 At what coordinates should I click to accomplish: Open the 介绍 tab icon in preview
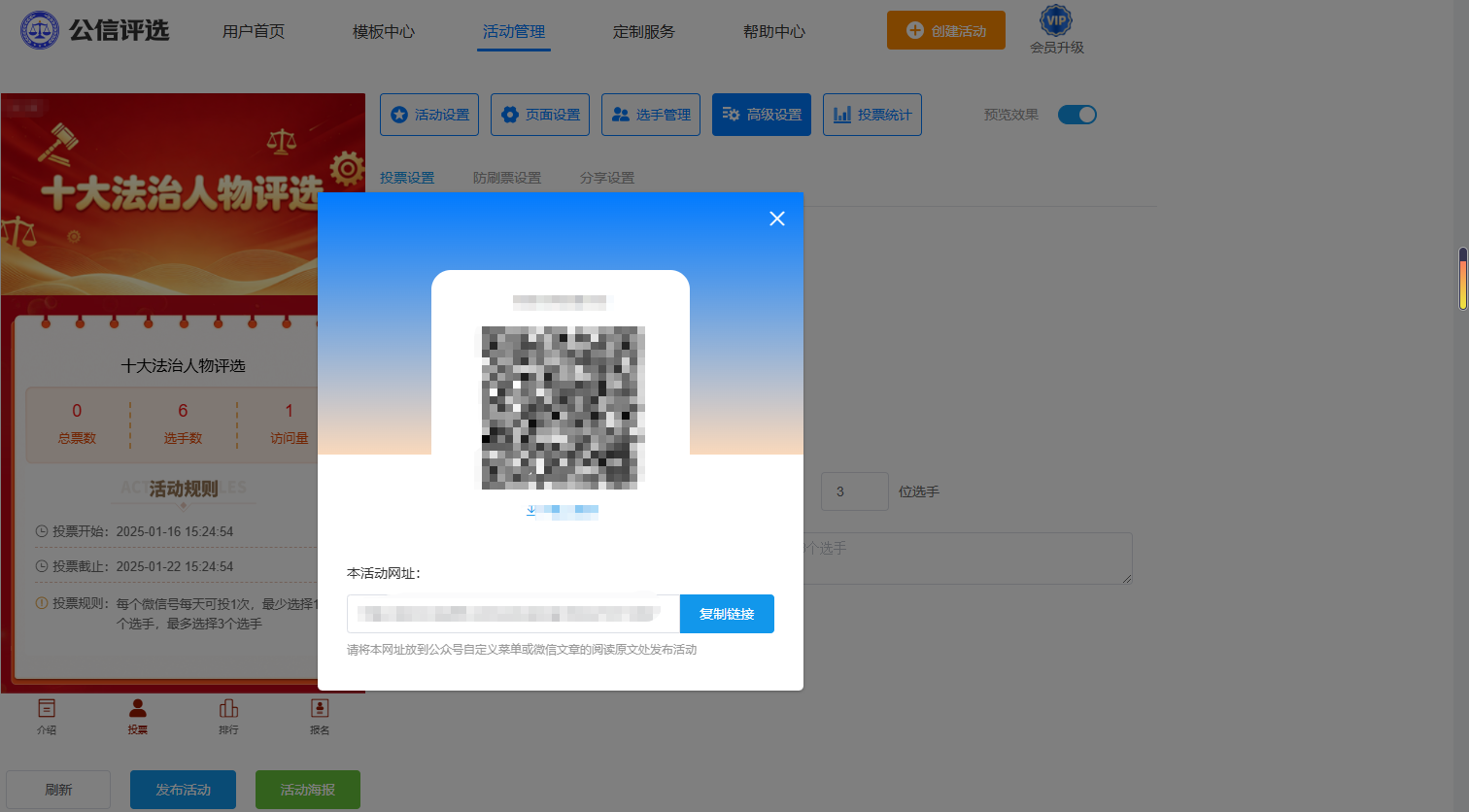(47, 715)
